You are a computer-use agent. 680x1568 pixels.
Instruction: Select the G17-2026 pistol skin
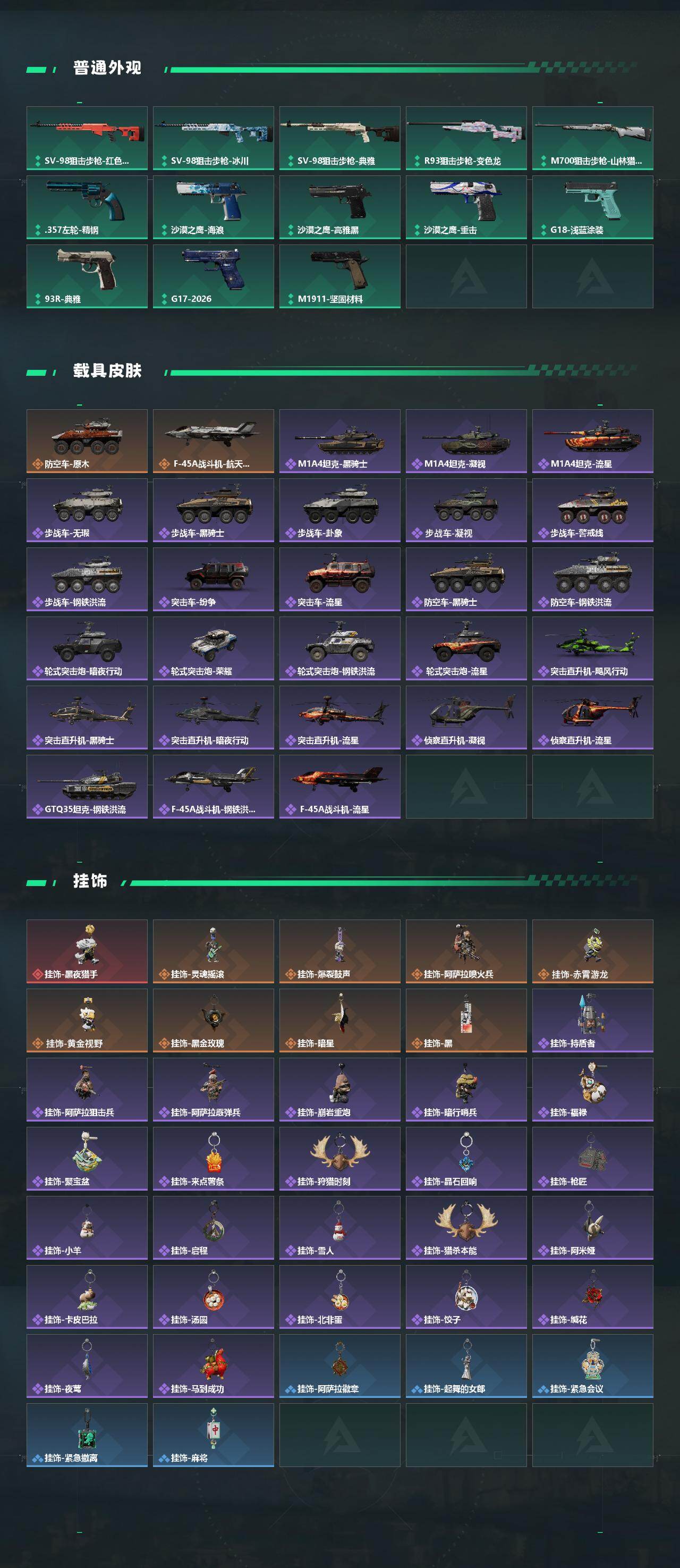coord(214,276)
